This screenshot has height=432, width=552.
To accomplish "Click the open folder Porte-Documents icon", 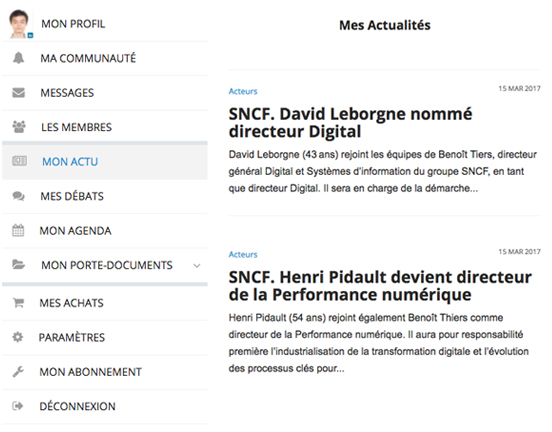I will [19, 264].
